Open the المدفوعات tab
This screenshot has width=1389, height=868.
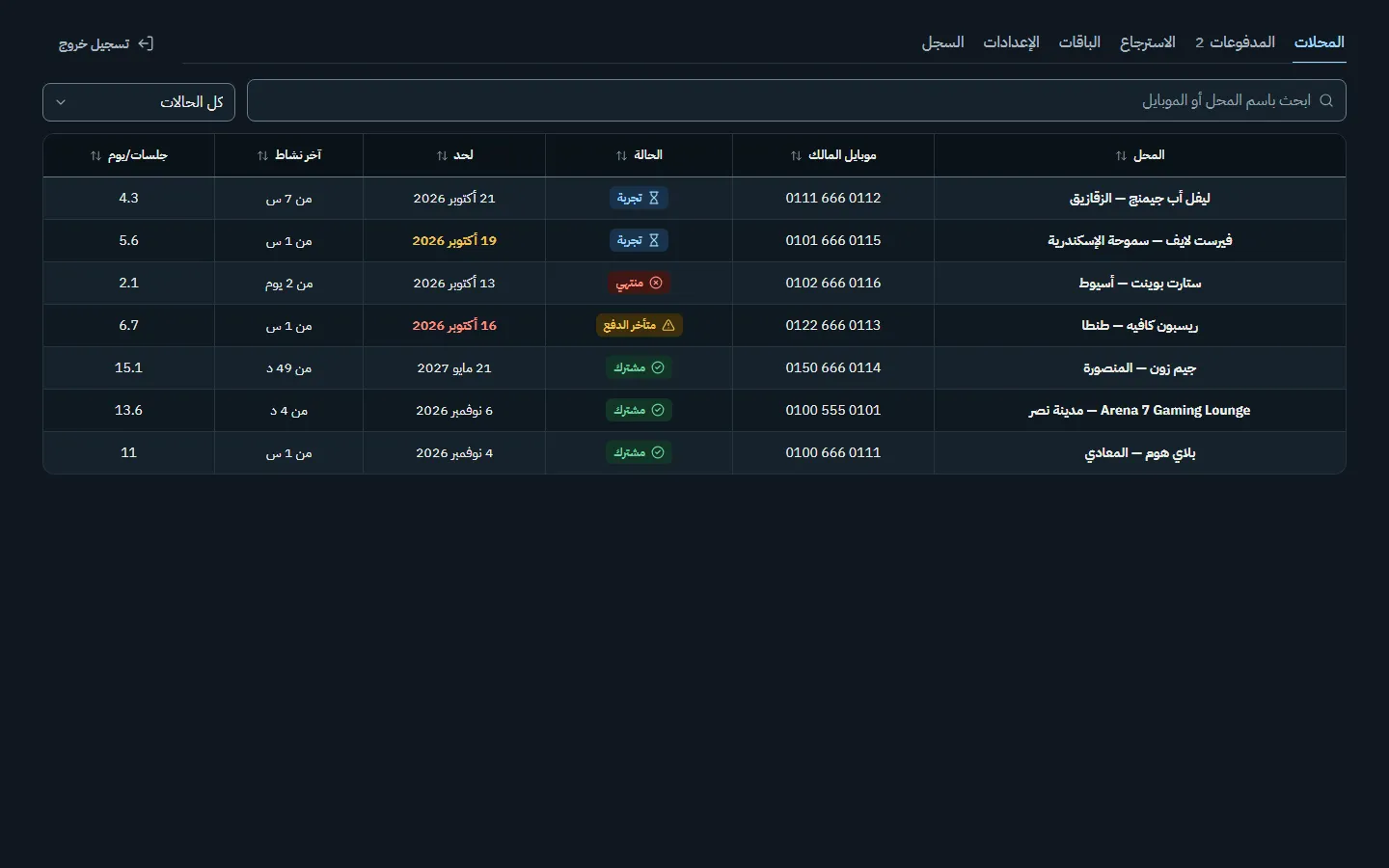pos(1235,42)
